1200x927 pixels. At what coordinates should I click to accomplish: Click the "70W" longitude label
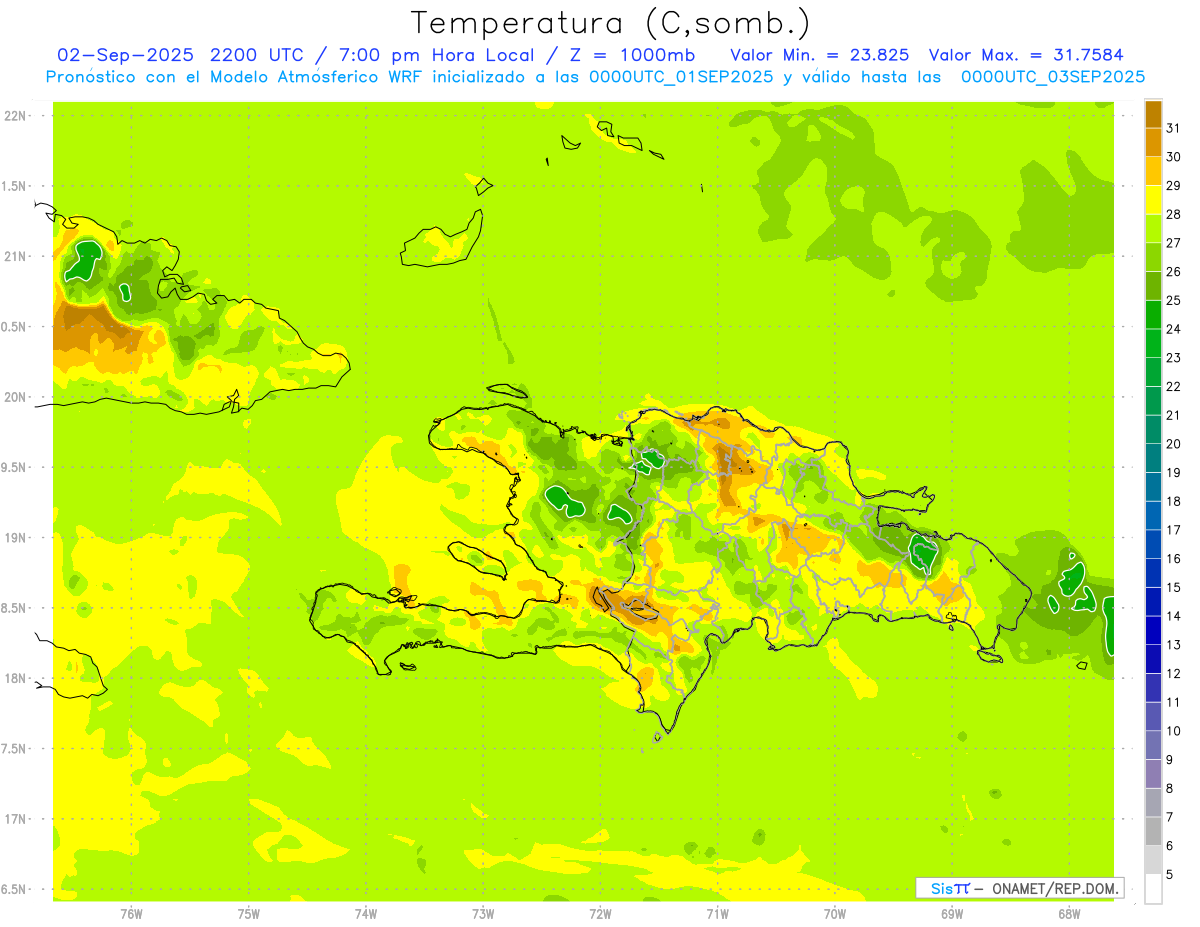(x=835, y=914)
